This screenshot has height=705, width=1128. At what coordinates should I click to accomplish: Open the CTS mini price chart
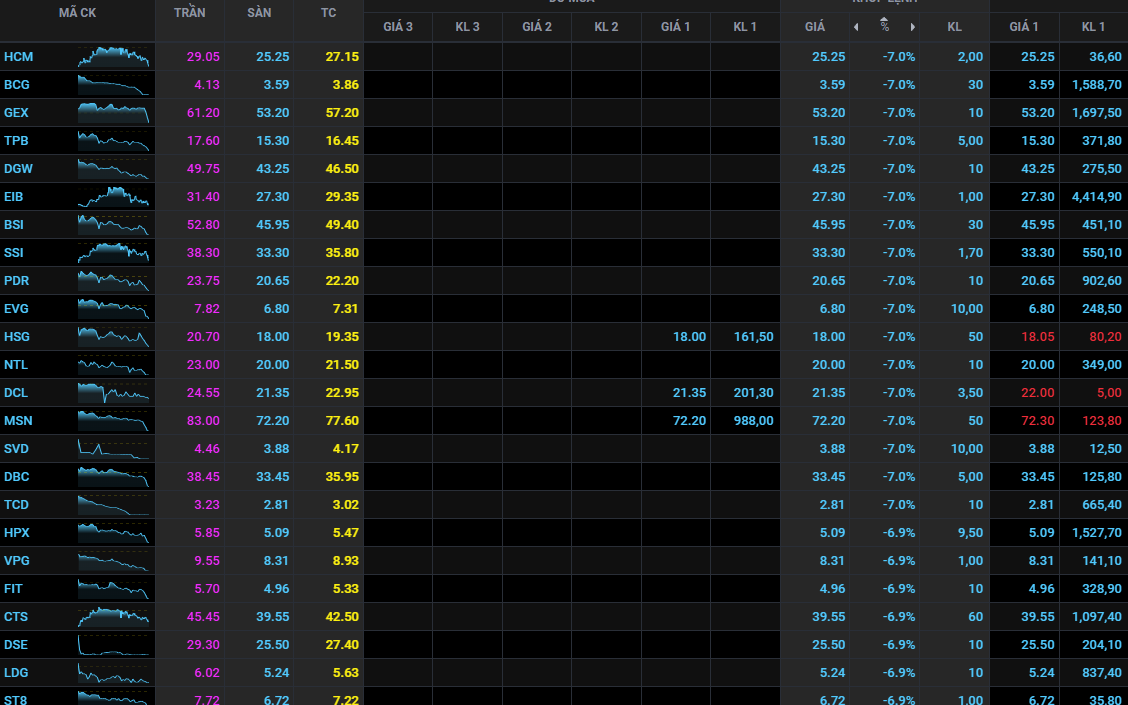tap(114, 617)
